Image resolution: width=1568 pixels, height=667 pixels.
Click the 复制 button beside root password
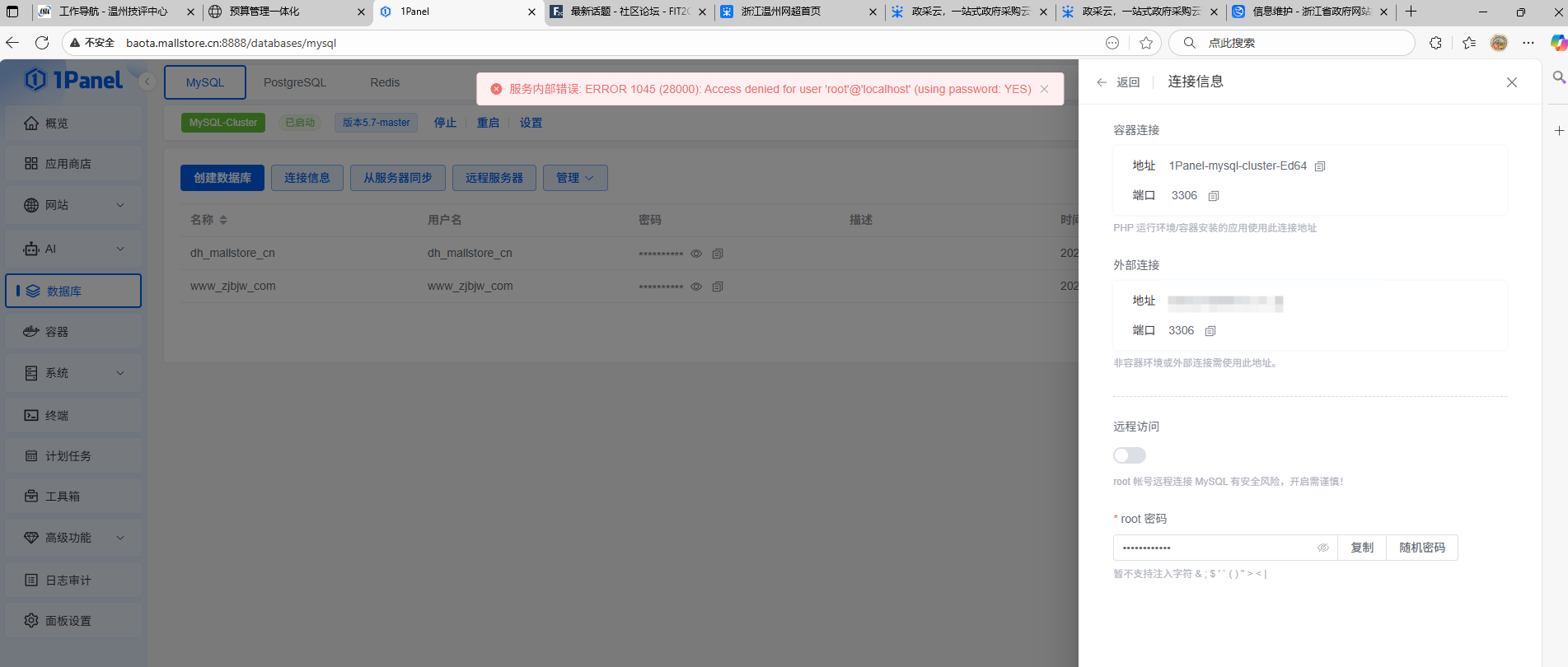tap(1362, 548)
